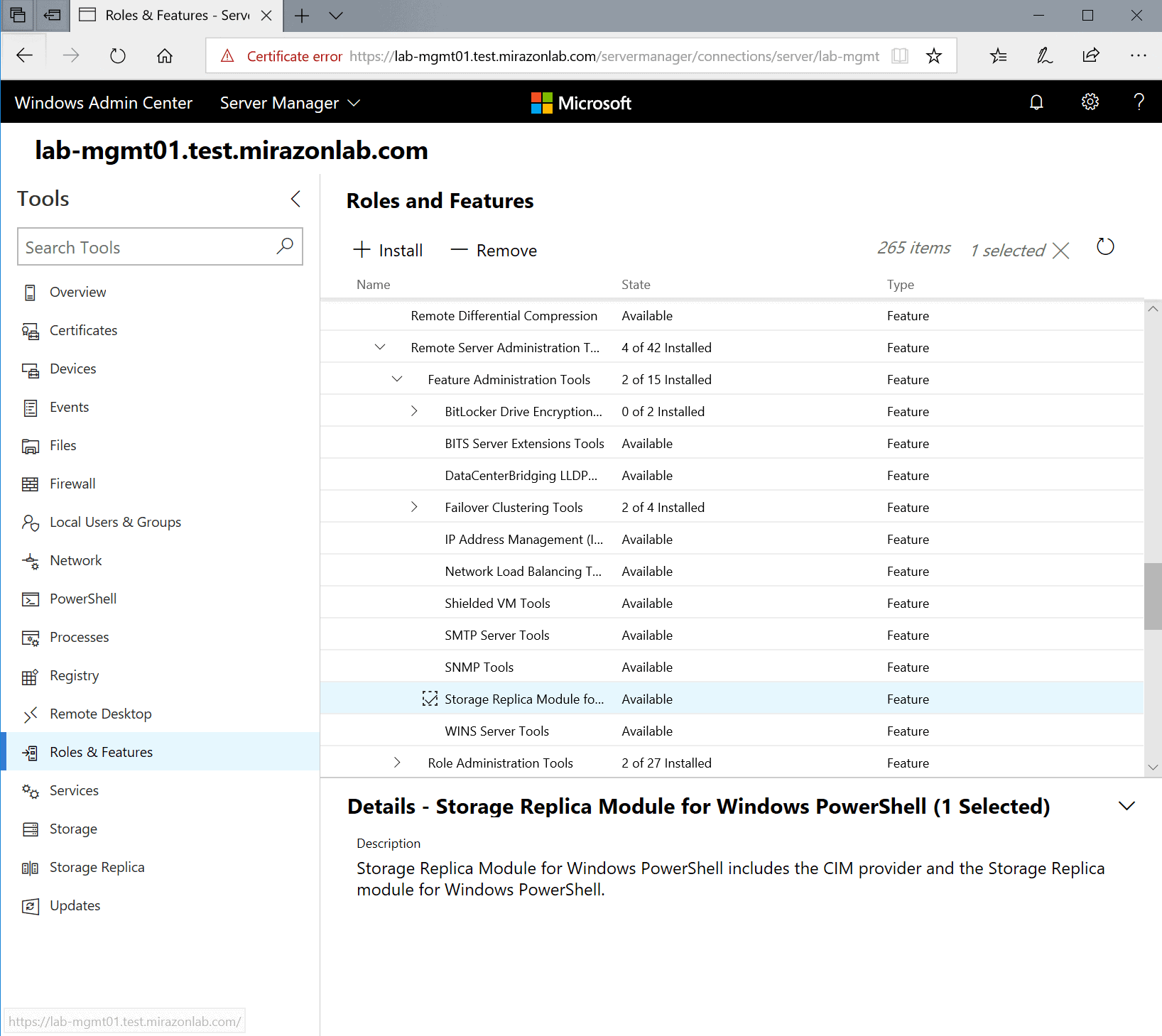This screenshot has height=1036, width=1162.
Task: Open the PowerShell tool
Action: click(82, 599)
